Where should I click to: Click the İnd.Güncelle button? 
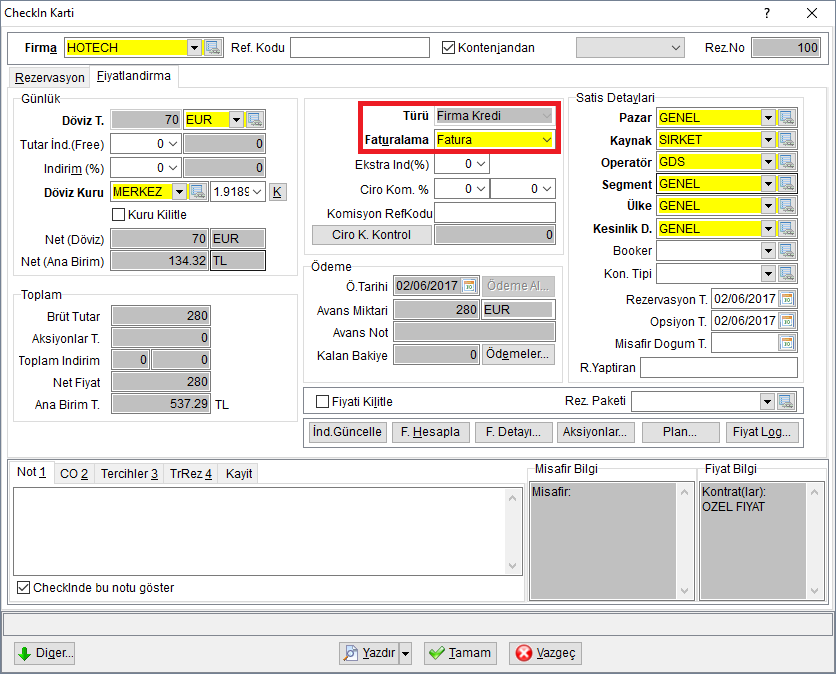[347, 432]
